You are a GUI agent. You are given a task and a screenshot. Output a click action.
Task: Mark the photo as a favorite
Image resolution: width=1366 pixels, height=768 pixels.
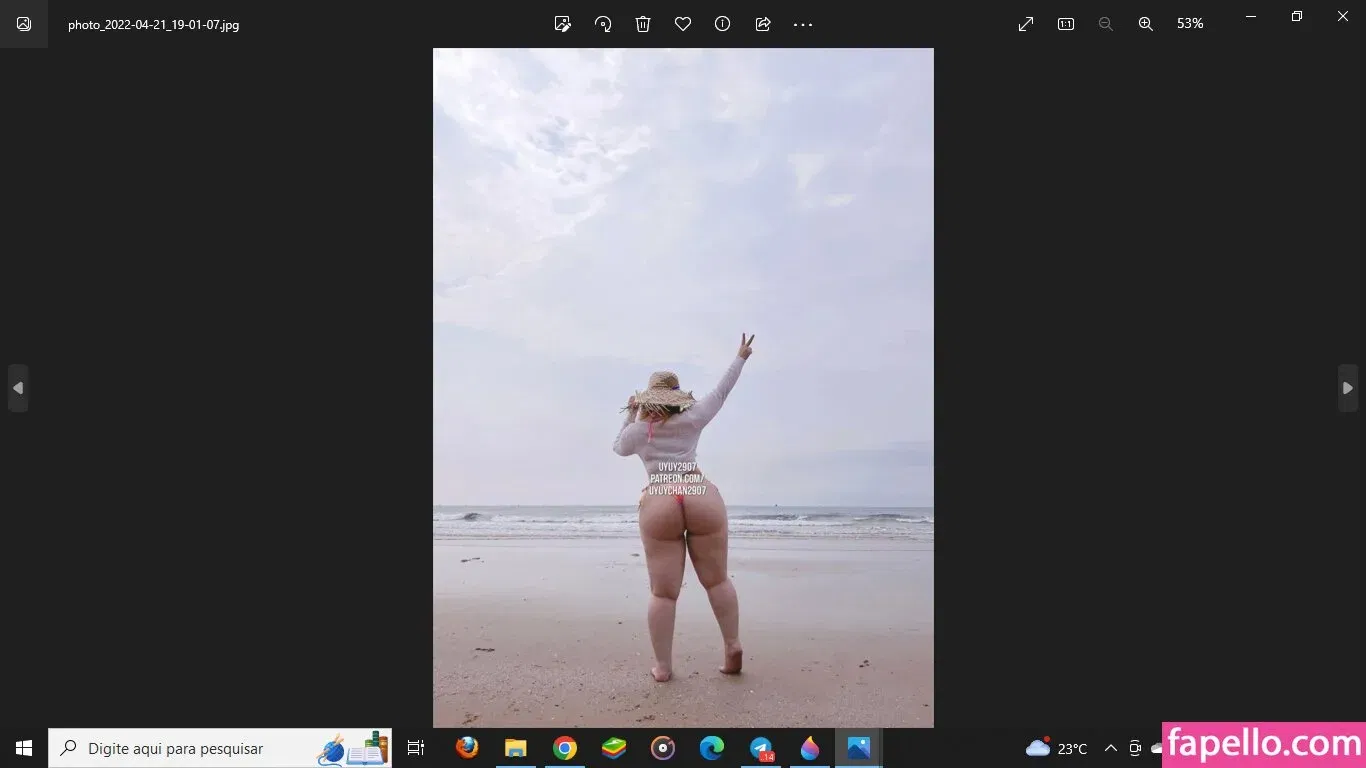(682, 24)
